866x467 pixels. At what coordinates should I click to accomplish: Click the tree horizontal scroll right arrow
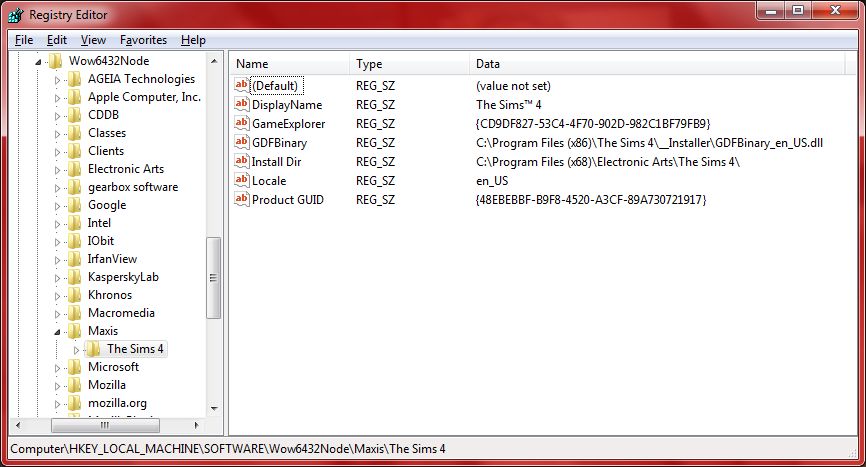coord(197,425)
